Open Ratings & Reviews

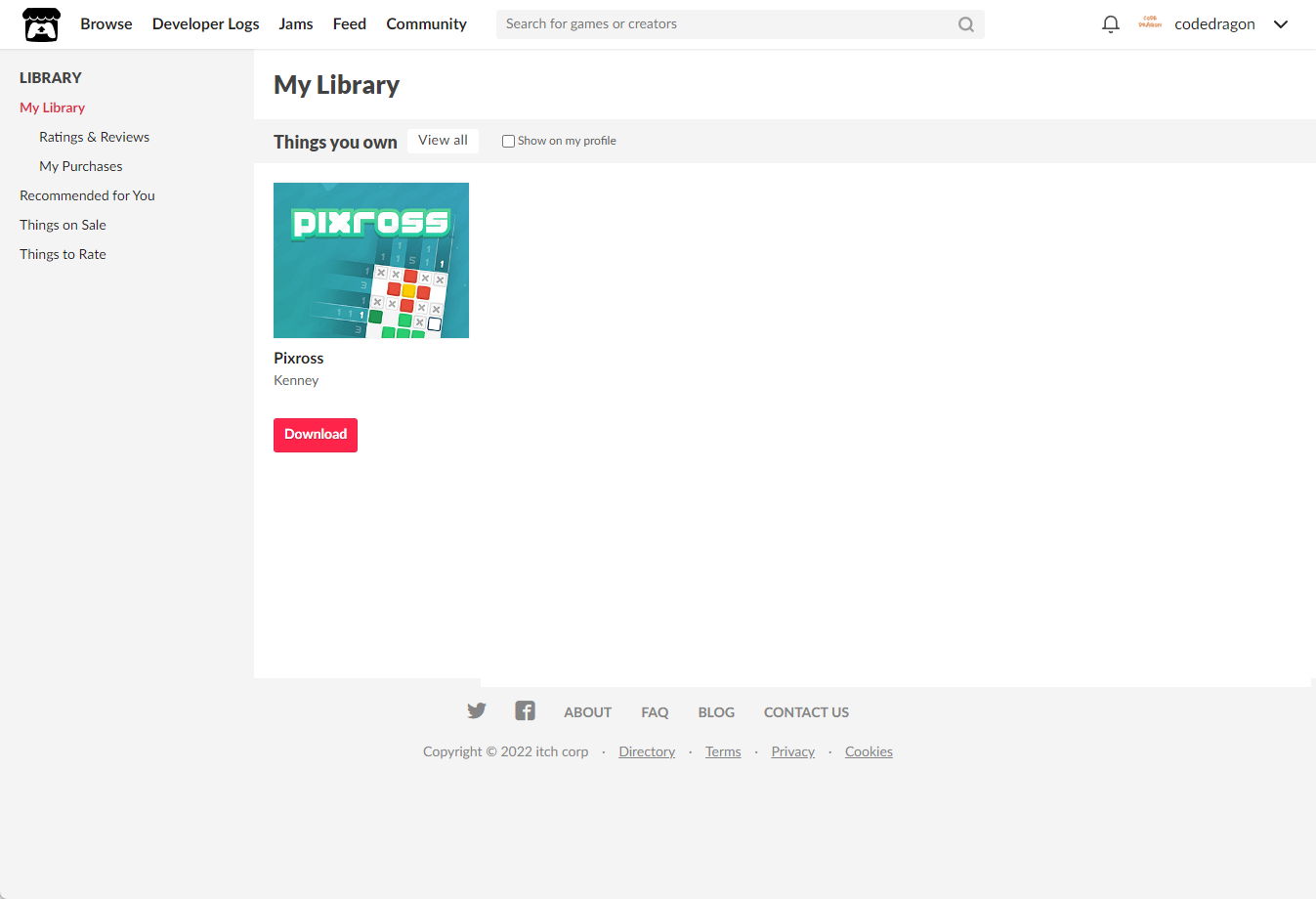pyautogui.click(x=95, y=137)
